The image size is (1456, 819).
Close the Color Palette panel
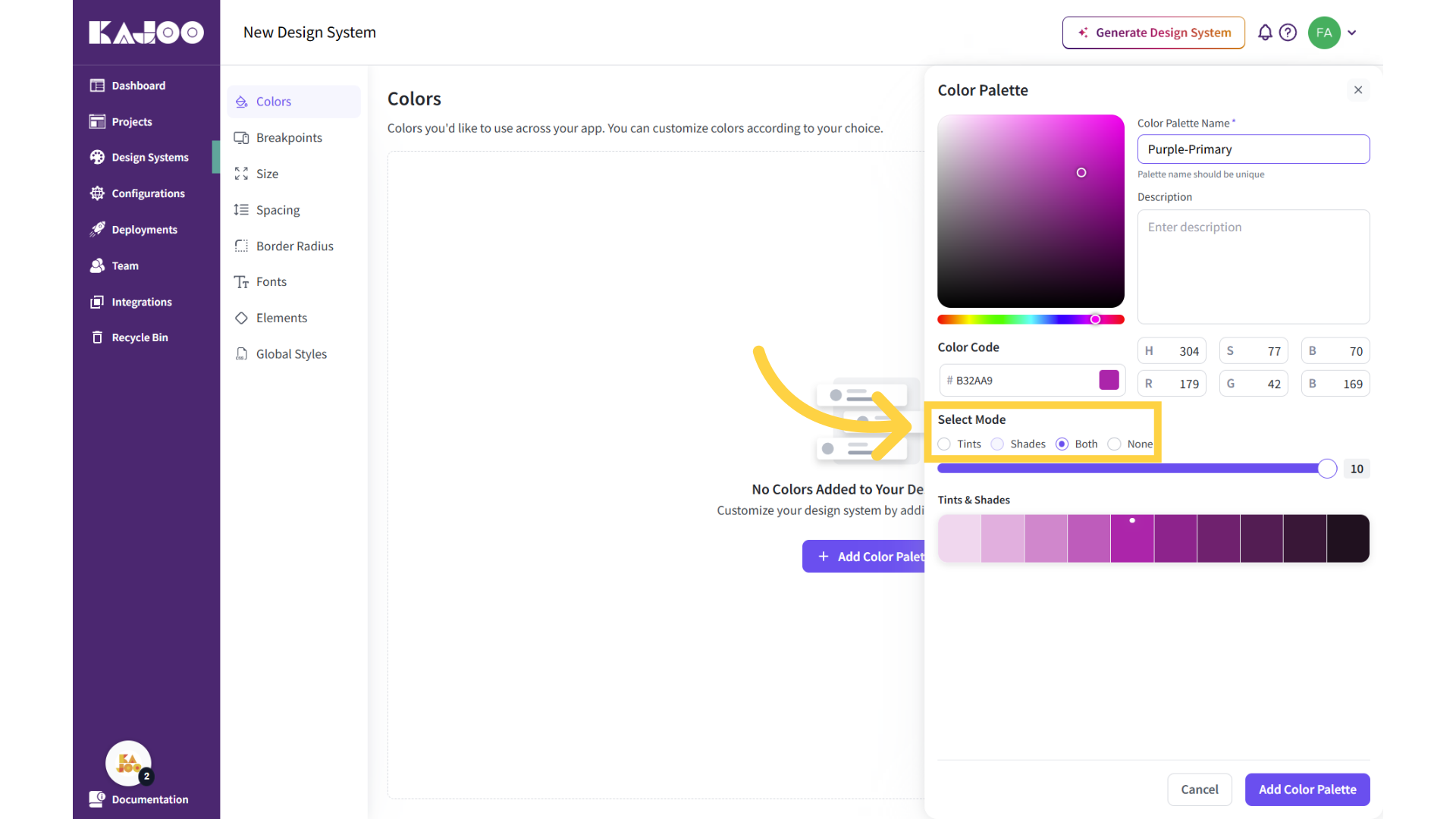1358,89
